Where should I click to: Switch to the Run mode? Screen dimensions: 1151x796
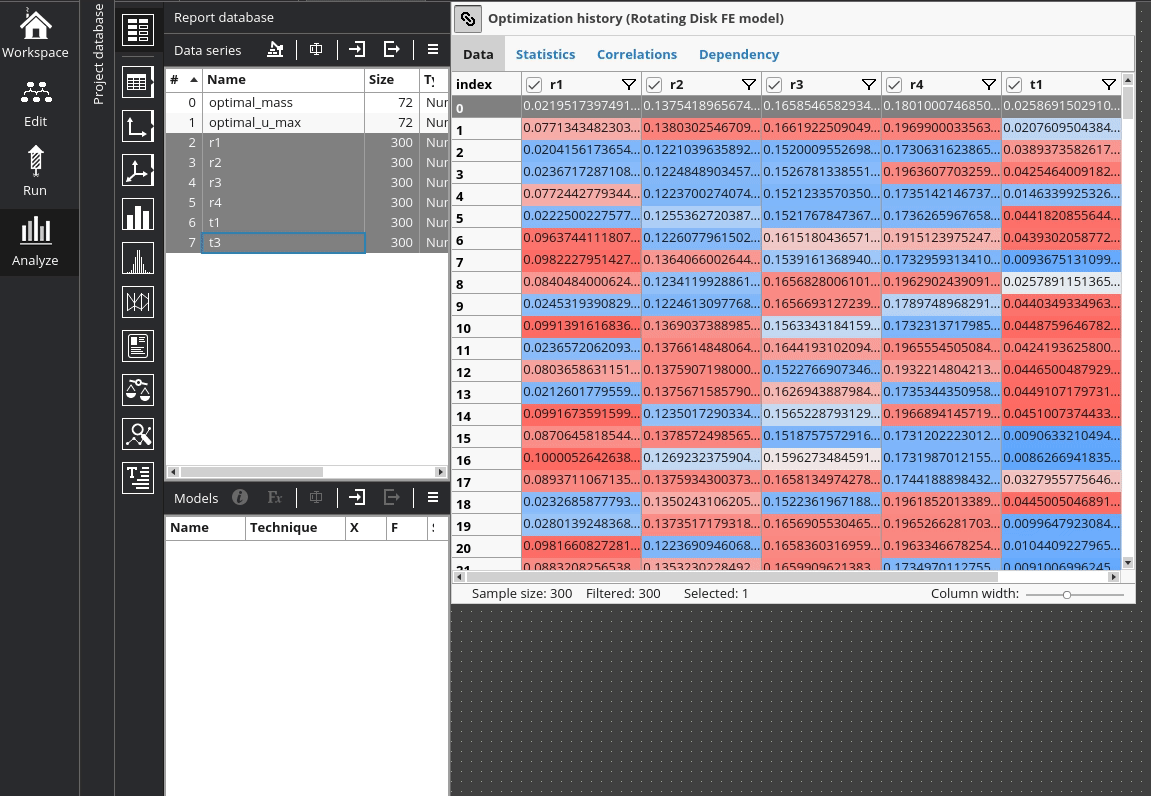35,172
